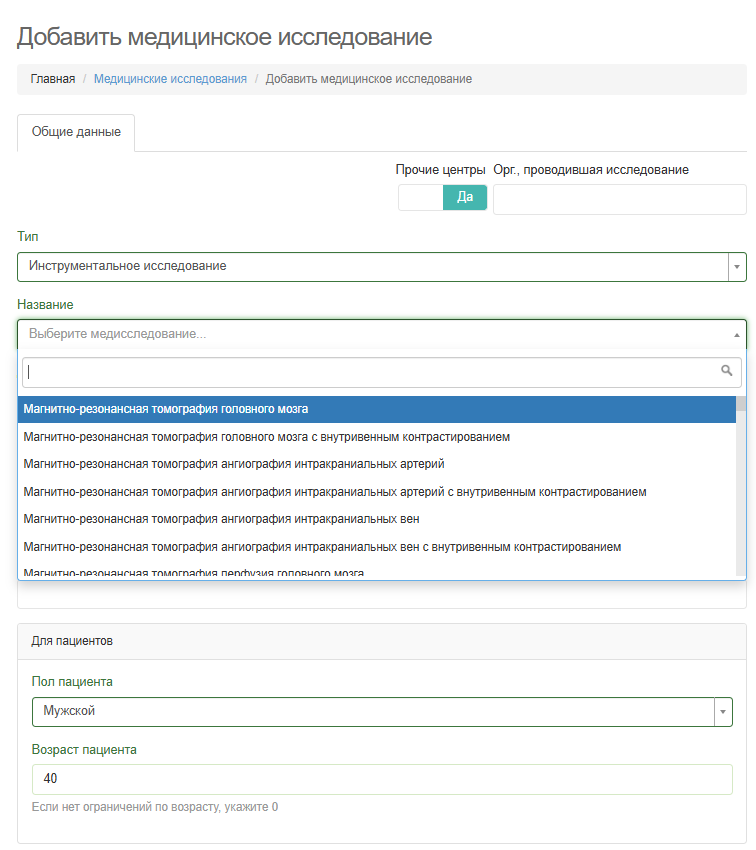Choose MRI головного мозга с внутривенным контрастированием
This screenshot has width=756, height=850.
coord(266,437)
